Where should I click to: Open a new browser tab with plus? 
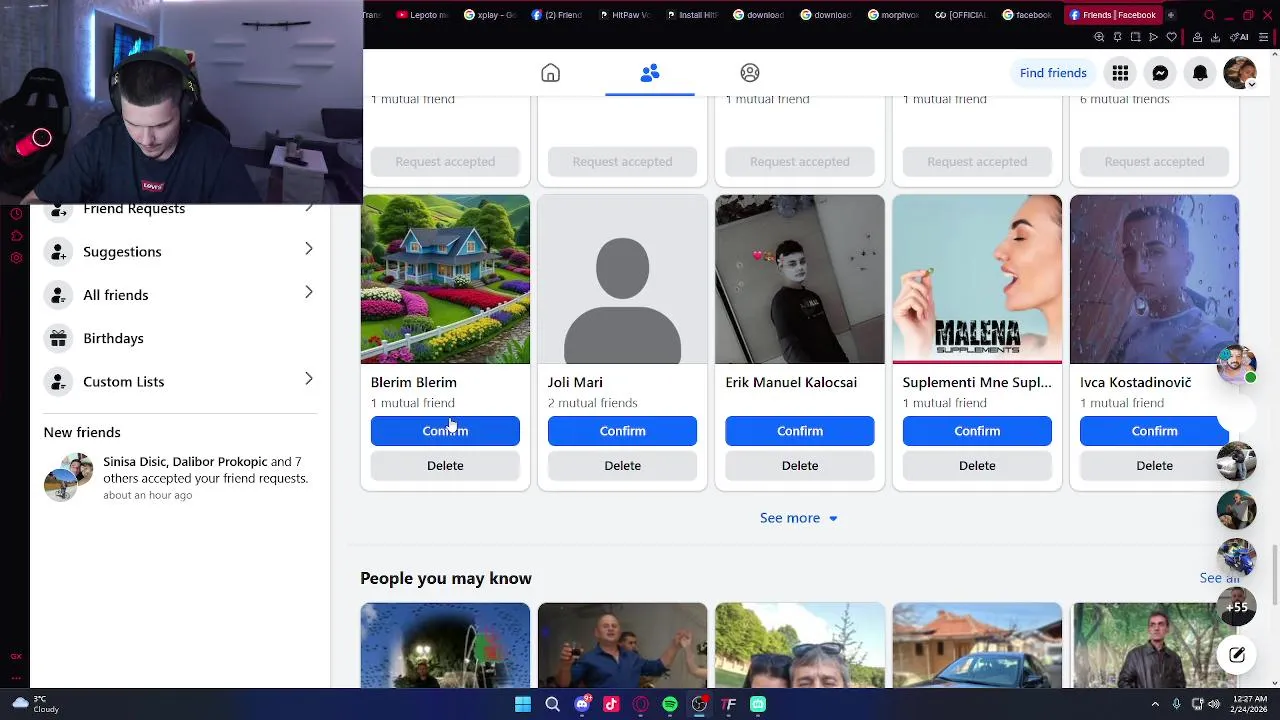pyautogui.click(x=1171, y=15)
